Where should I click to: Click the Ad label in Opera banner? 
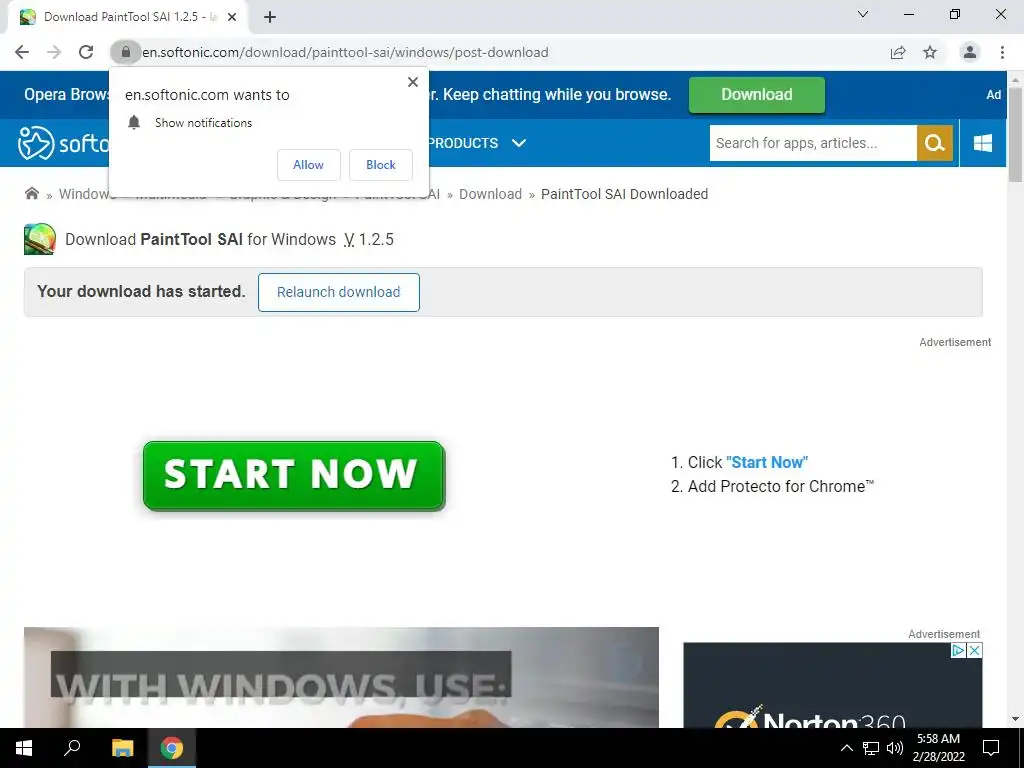tap(993, 95)
